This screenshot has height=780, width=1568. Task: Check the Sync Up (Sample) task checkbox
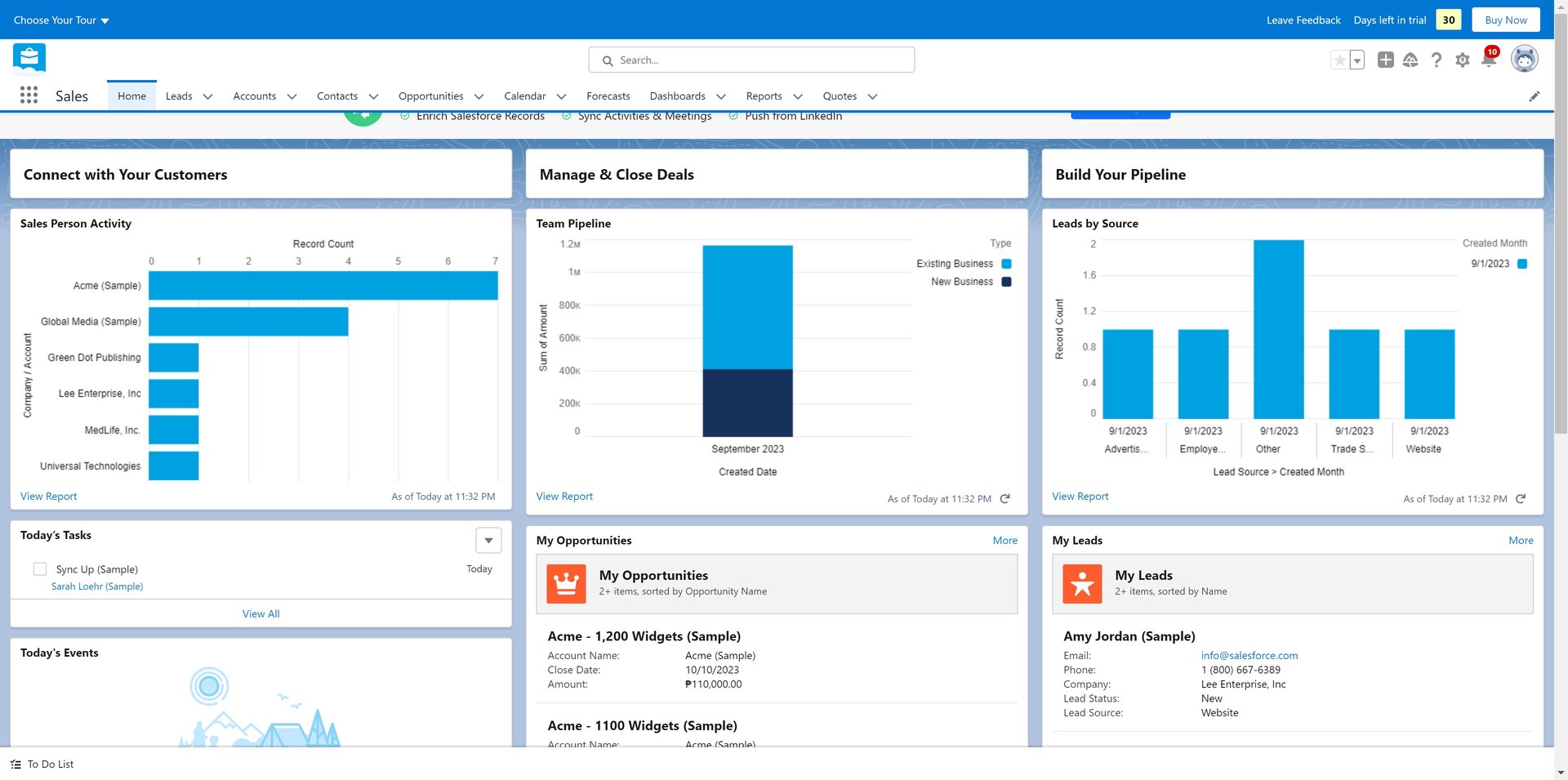39,569
